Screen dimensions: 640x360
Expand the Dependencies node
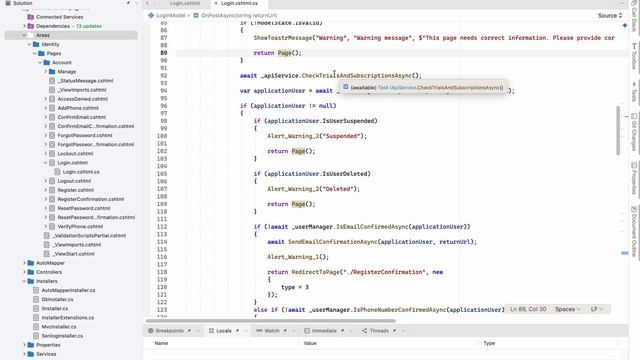pyautogui.click(x=24, y=26)
